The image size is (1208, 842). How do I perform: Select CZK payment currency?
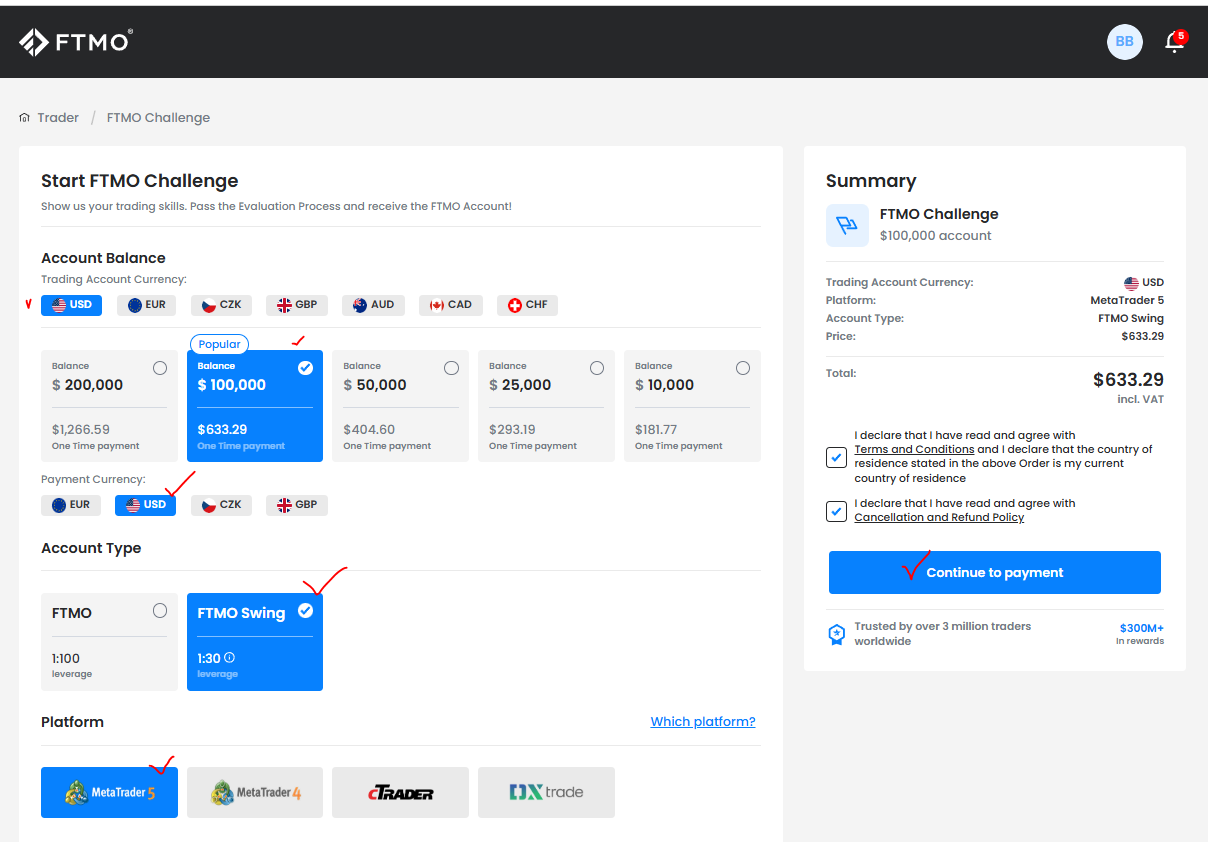[x=221, y=505]
